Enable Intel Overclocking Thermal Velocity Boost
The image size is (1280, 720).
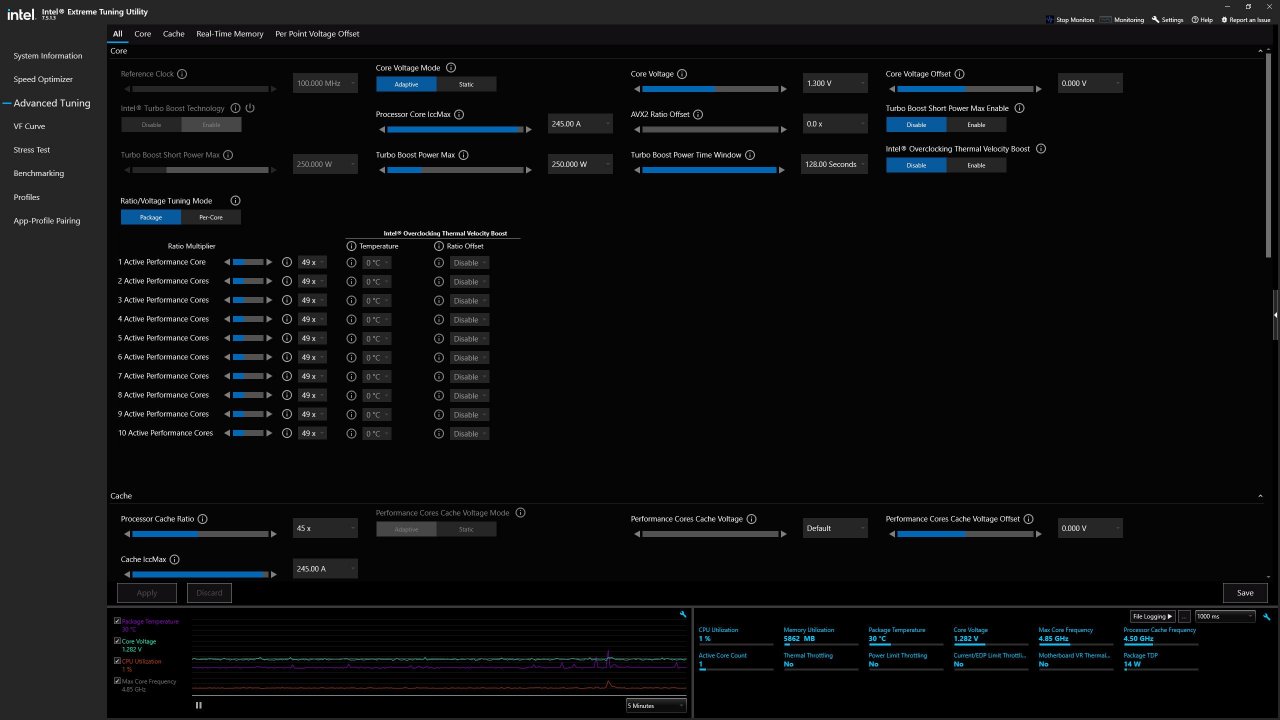click(x=976, y=164)
